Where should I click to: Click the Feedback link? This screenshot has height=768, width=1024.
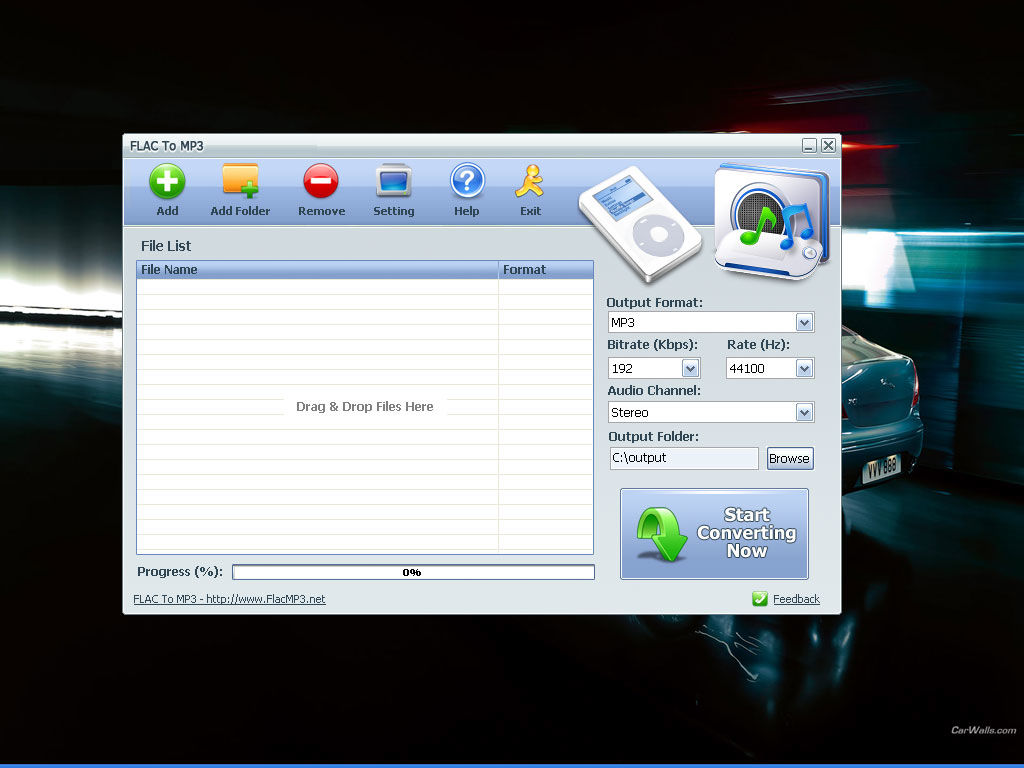796,599
